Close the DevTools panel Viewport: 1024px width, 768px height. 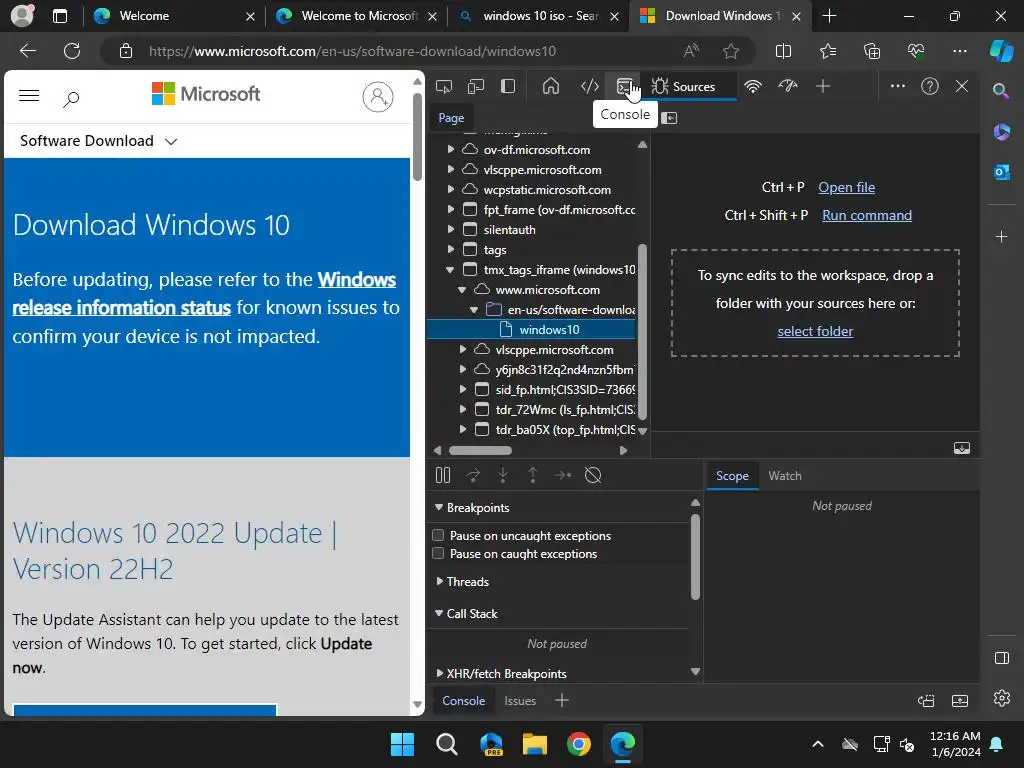[962, 86]
